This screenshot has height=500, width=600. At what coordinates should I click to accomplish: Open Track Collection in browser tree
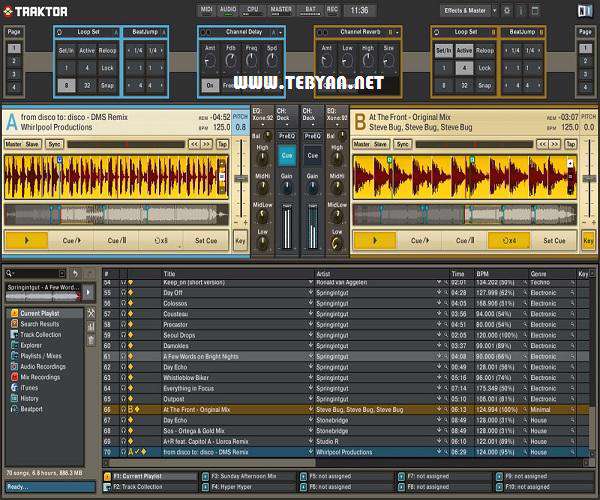tap(41, 335)
